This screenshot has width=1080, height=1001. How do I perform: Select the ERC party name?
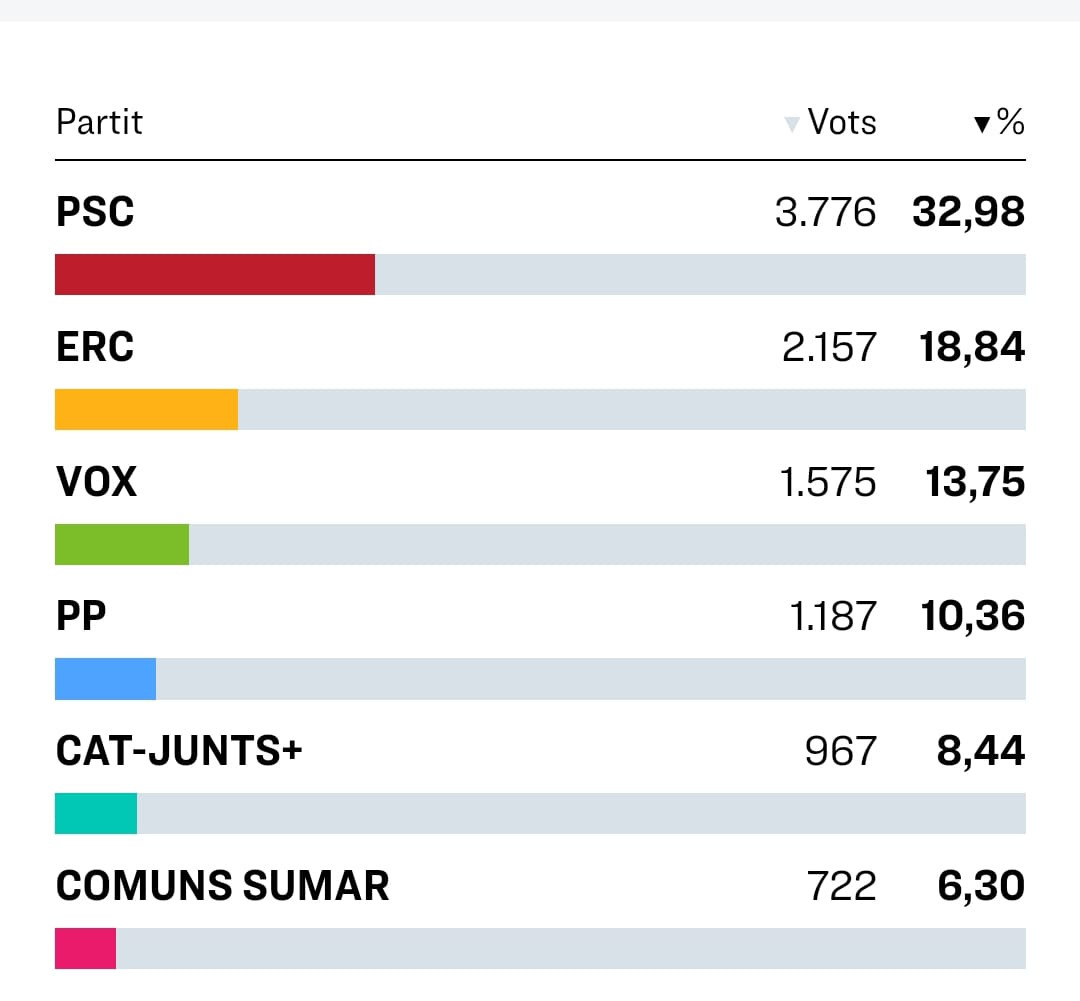(x=95, y=347)
